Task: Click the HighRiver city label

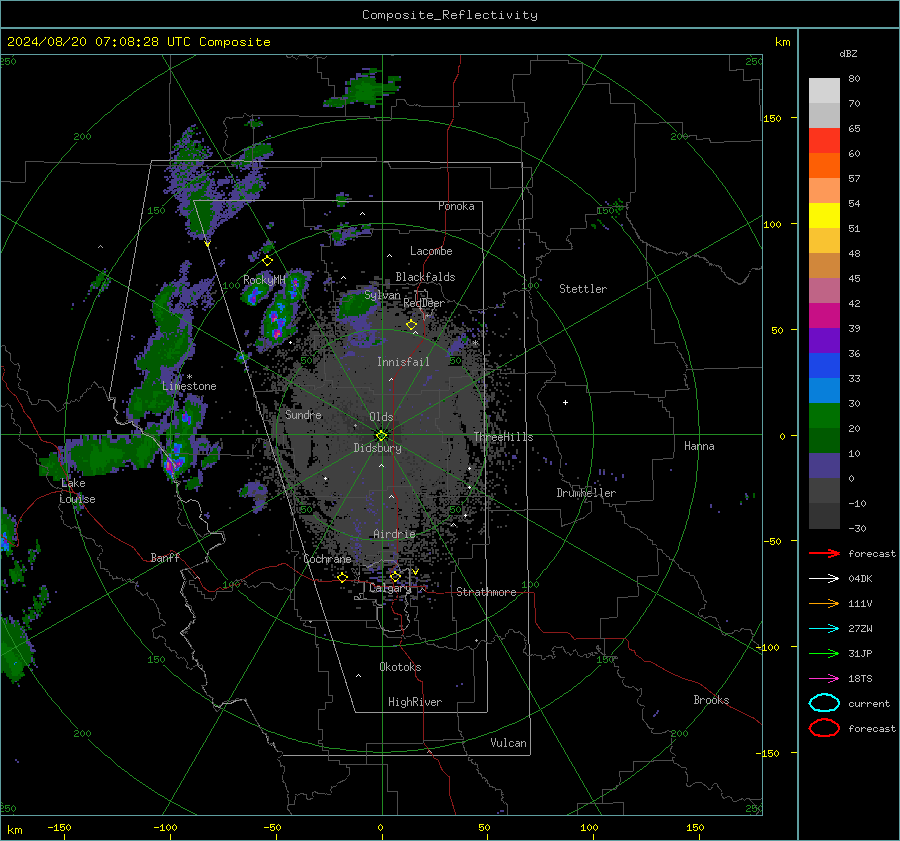Action: 415,702
